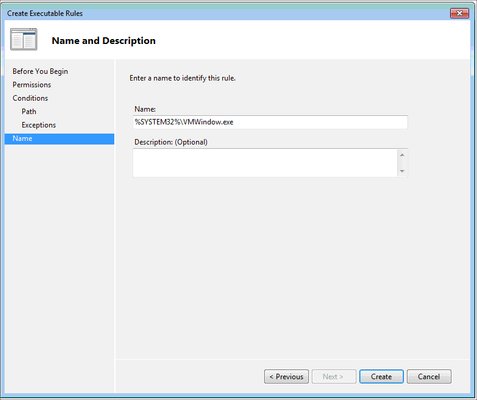Go back with the Previous button

coord(286,377)
